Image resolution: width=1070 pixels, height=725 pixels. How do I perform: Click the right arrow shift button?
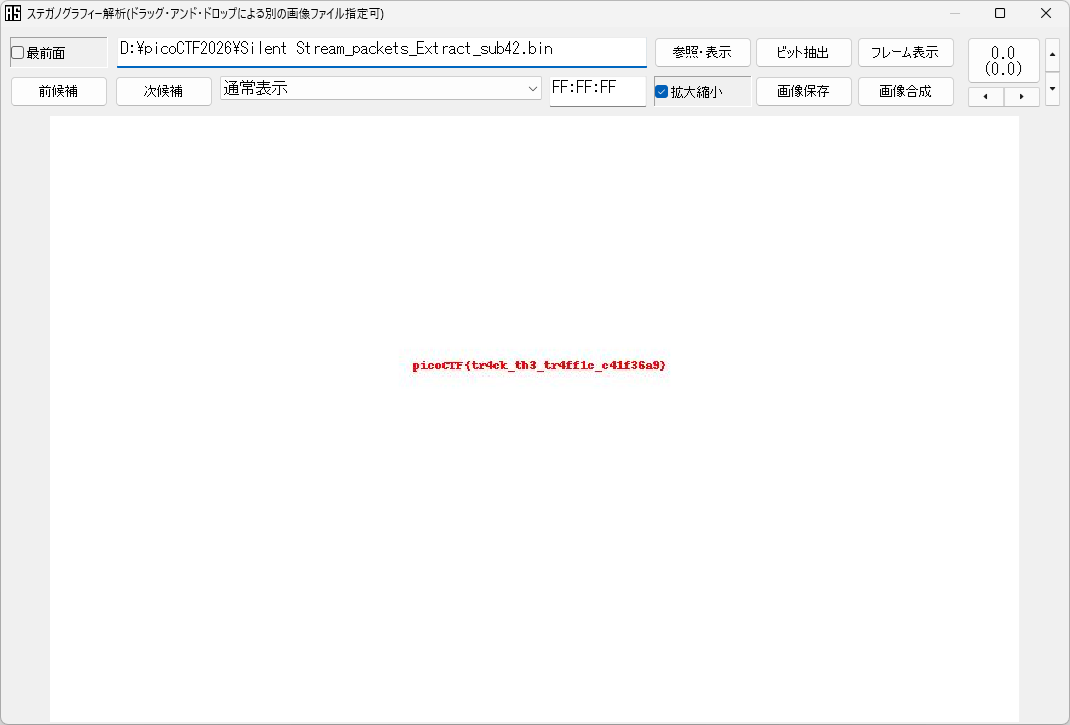click(x=1021, y=97)
